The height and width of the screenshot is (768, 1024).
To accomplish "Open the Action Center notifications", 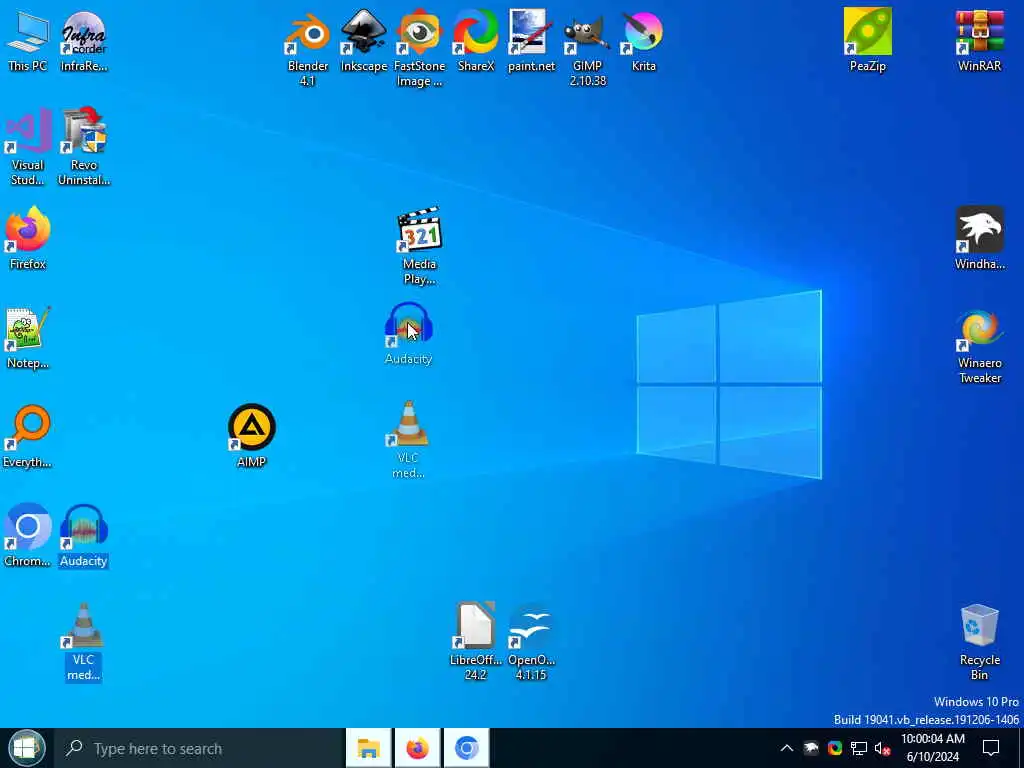I will [x=991, y=748].
